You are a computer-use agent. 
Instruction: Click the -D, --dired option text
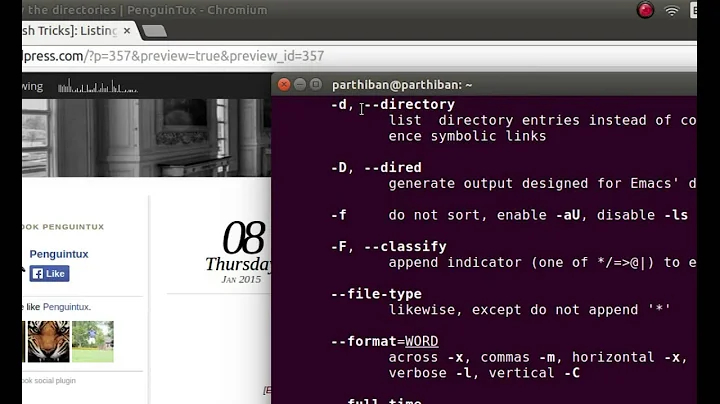(376, 168)
